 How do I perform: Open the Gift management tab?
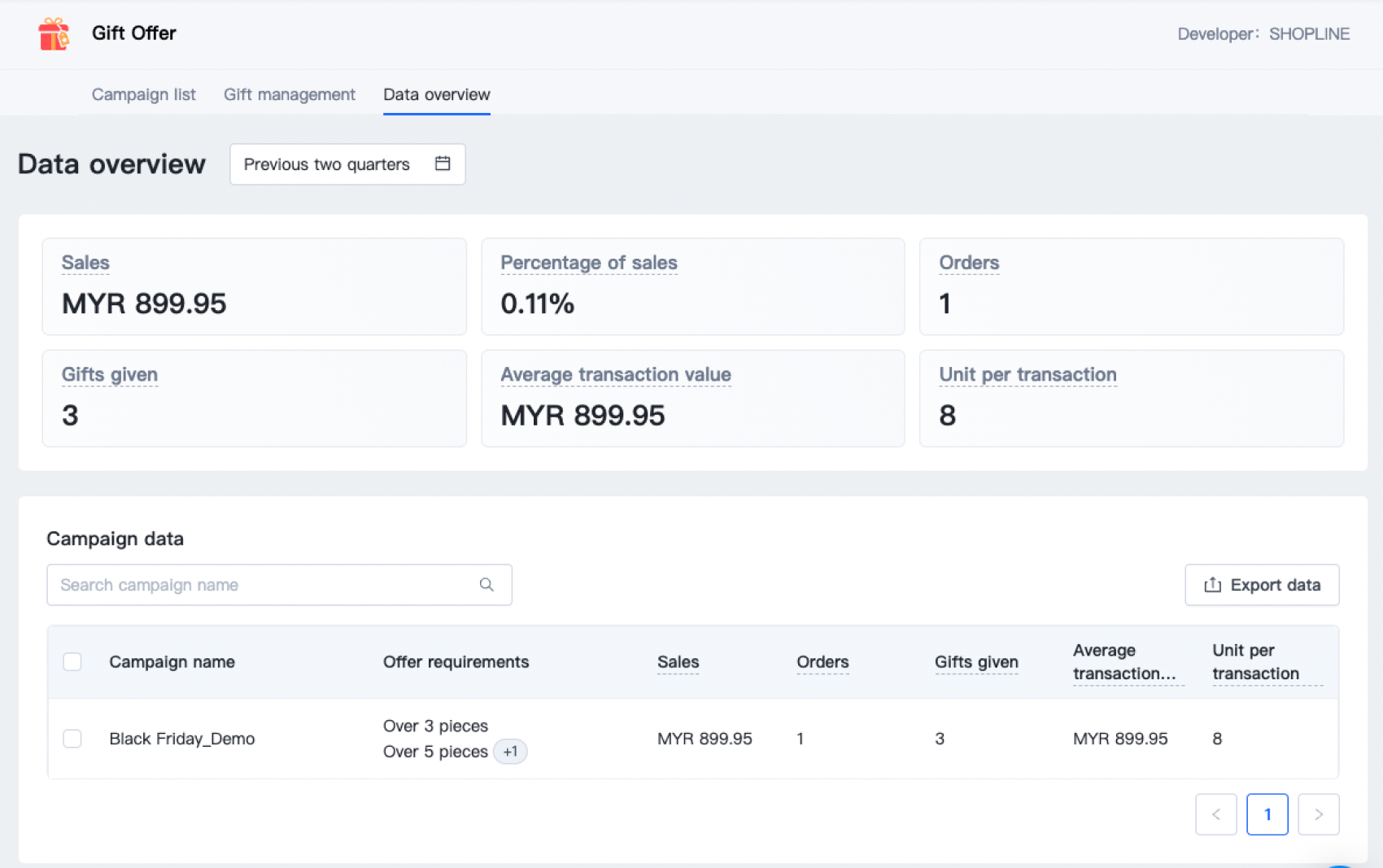click(x=289, y=94)
